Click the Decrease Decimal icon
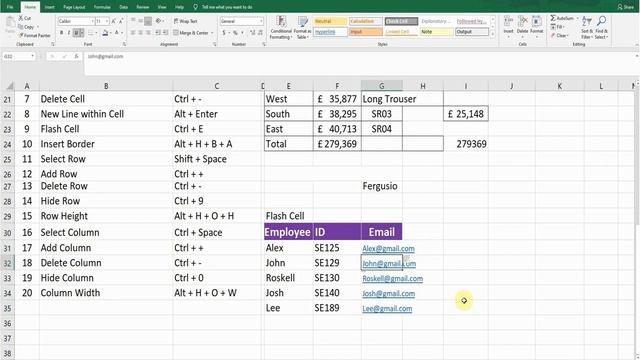The image size is (640, 360). (x=260, y=33)
